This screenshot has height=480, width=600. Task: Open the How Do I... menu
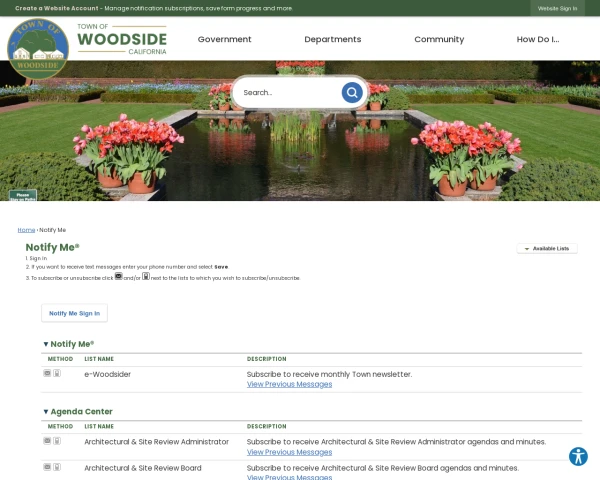538,39
